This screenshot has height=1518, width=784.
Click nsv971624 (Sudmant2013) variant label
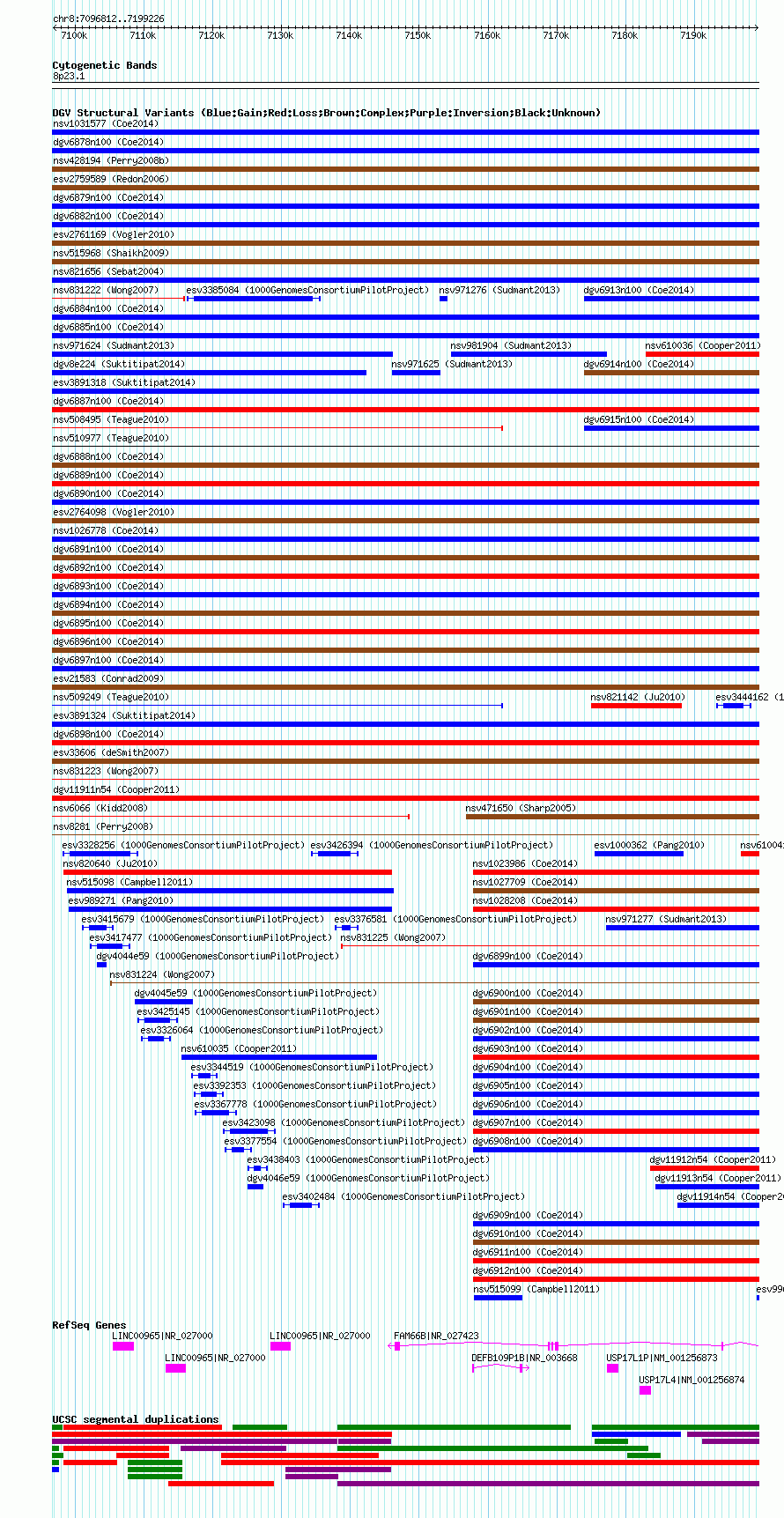pos(114,345)
